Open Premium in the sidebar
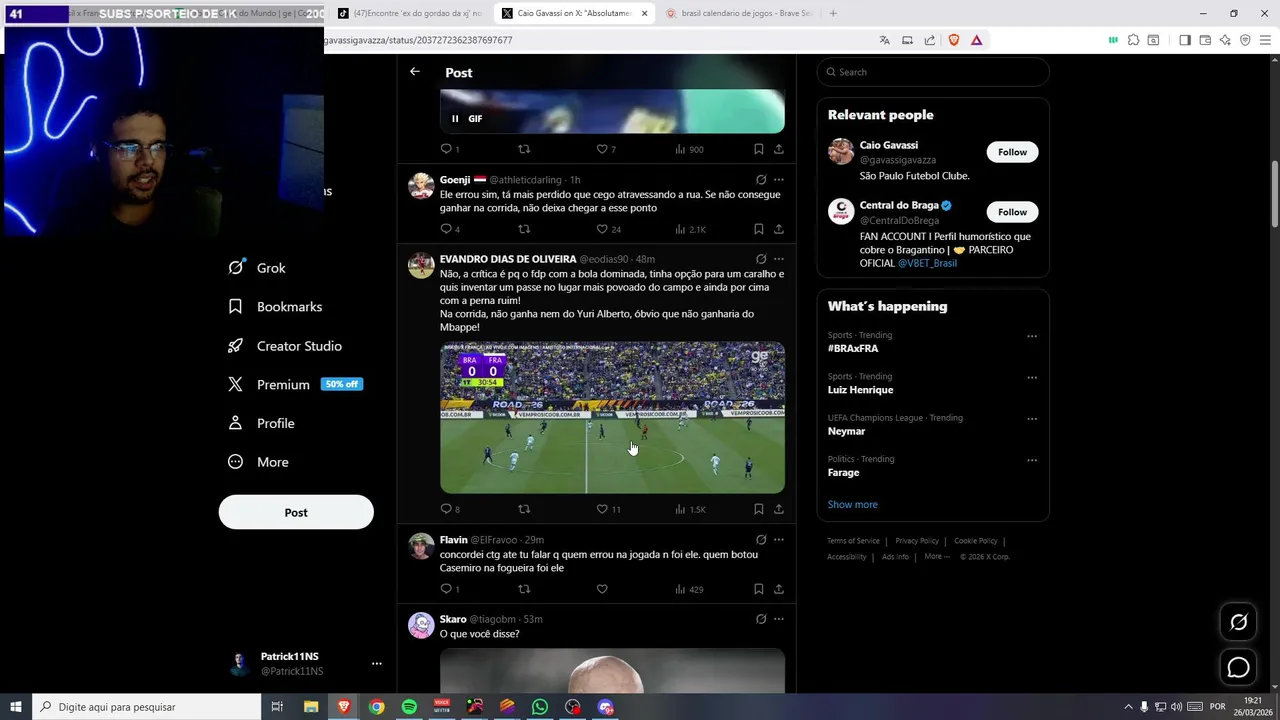 click(x=294, y=384)
